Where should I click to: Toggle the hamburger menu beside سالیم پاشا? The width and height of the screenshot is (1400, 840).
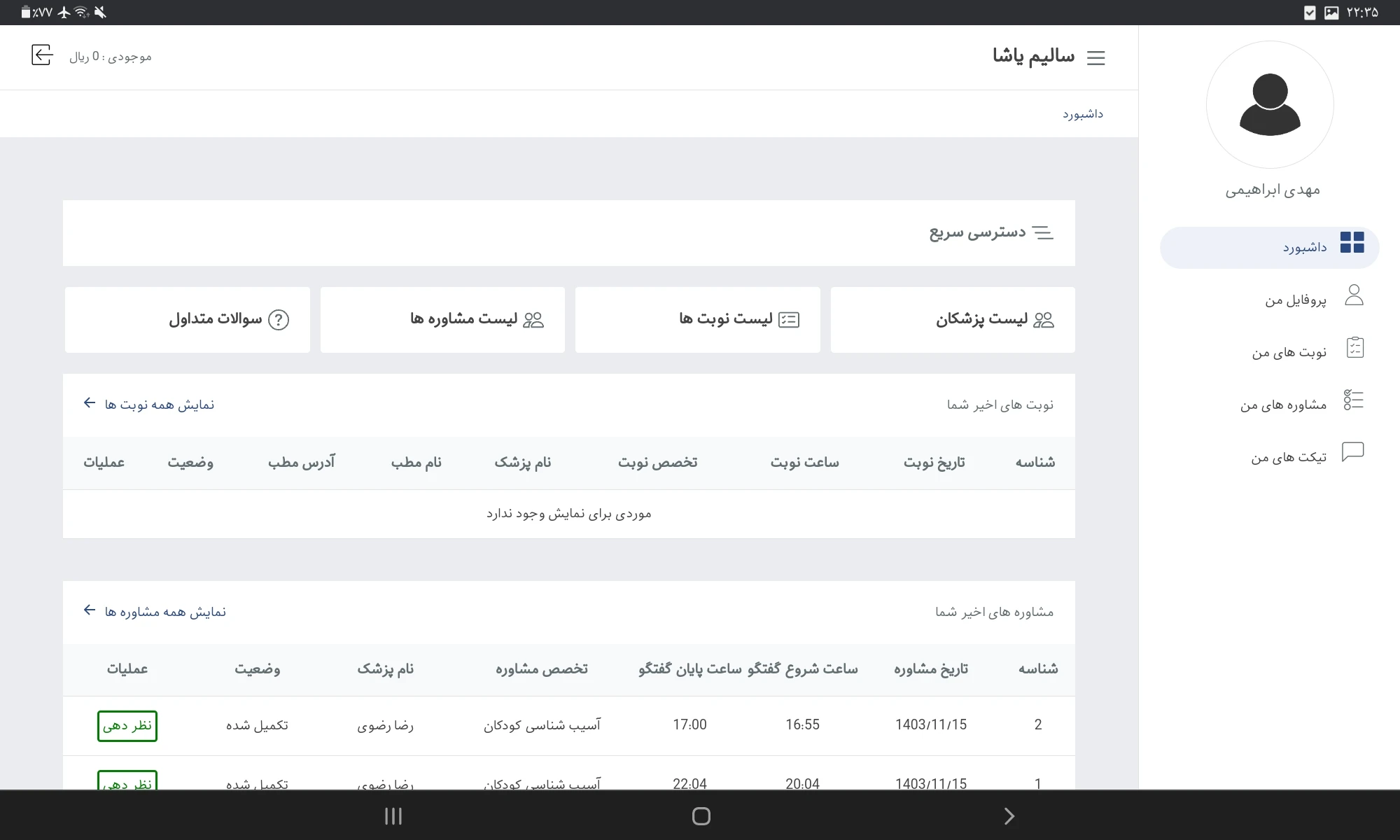coord(1095,58)
